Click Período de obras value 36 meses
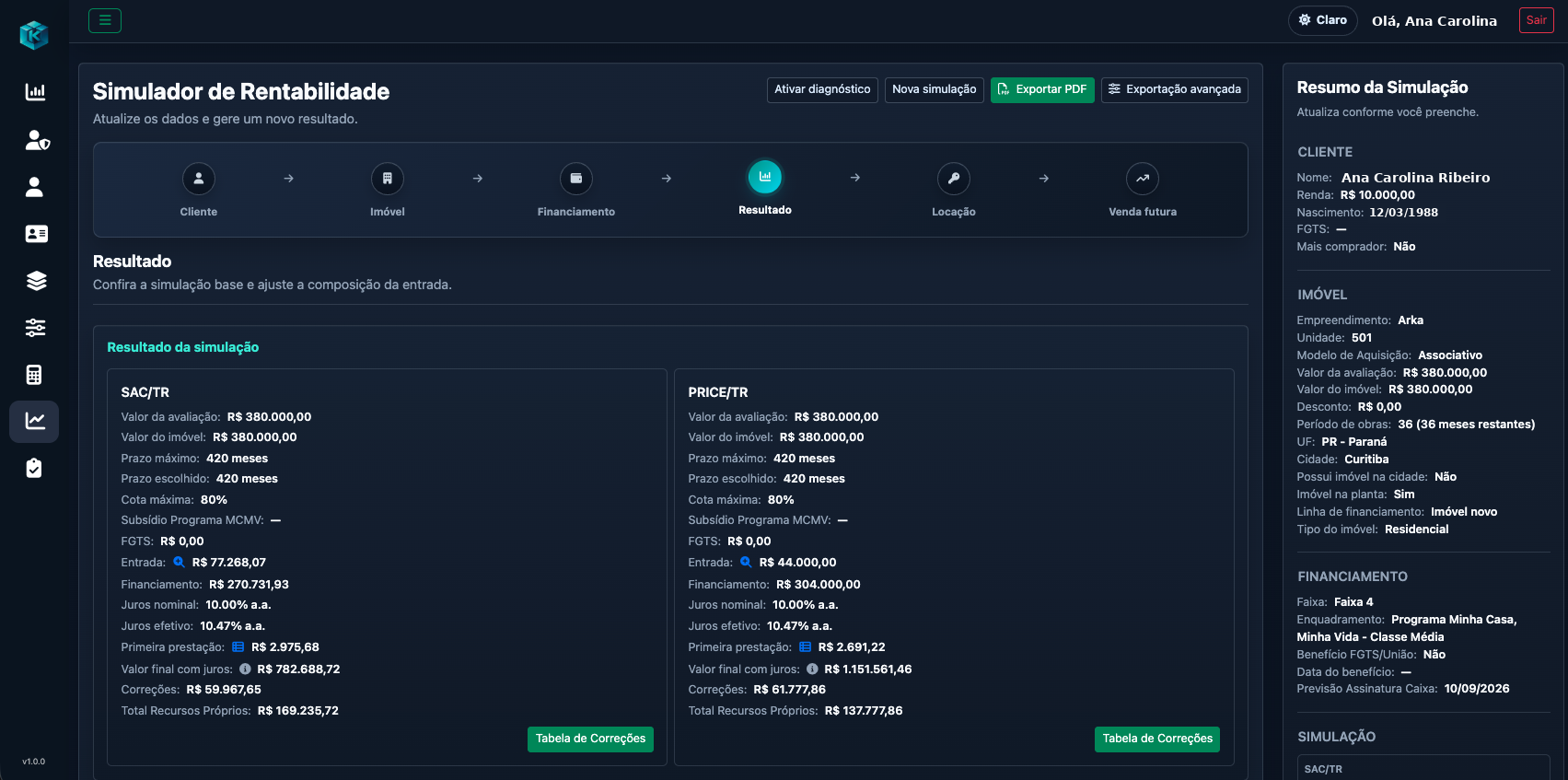 point(1467,425)
